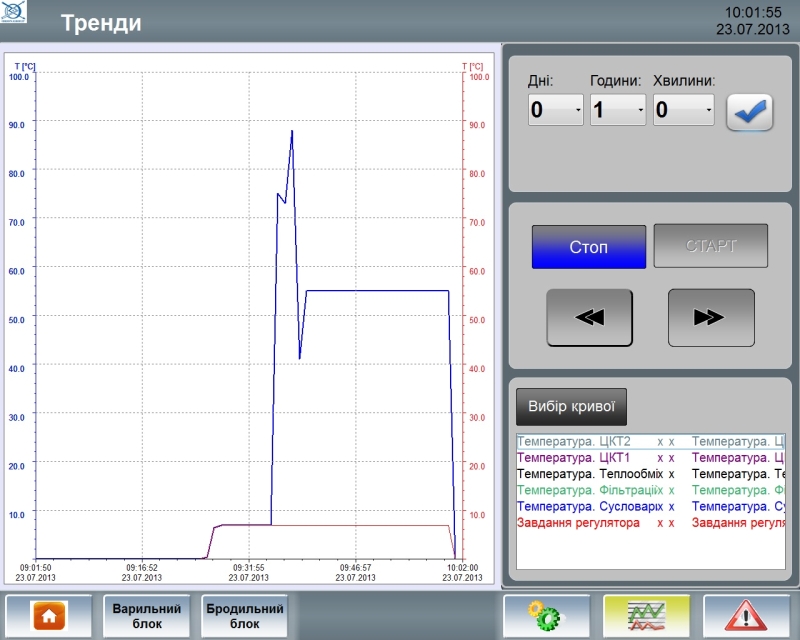The height and width of the screenshot is (640, 800).
Task: Open the alarms warning triangle page
Action: coord(747,616)
